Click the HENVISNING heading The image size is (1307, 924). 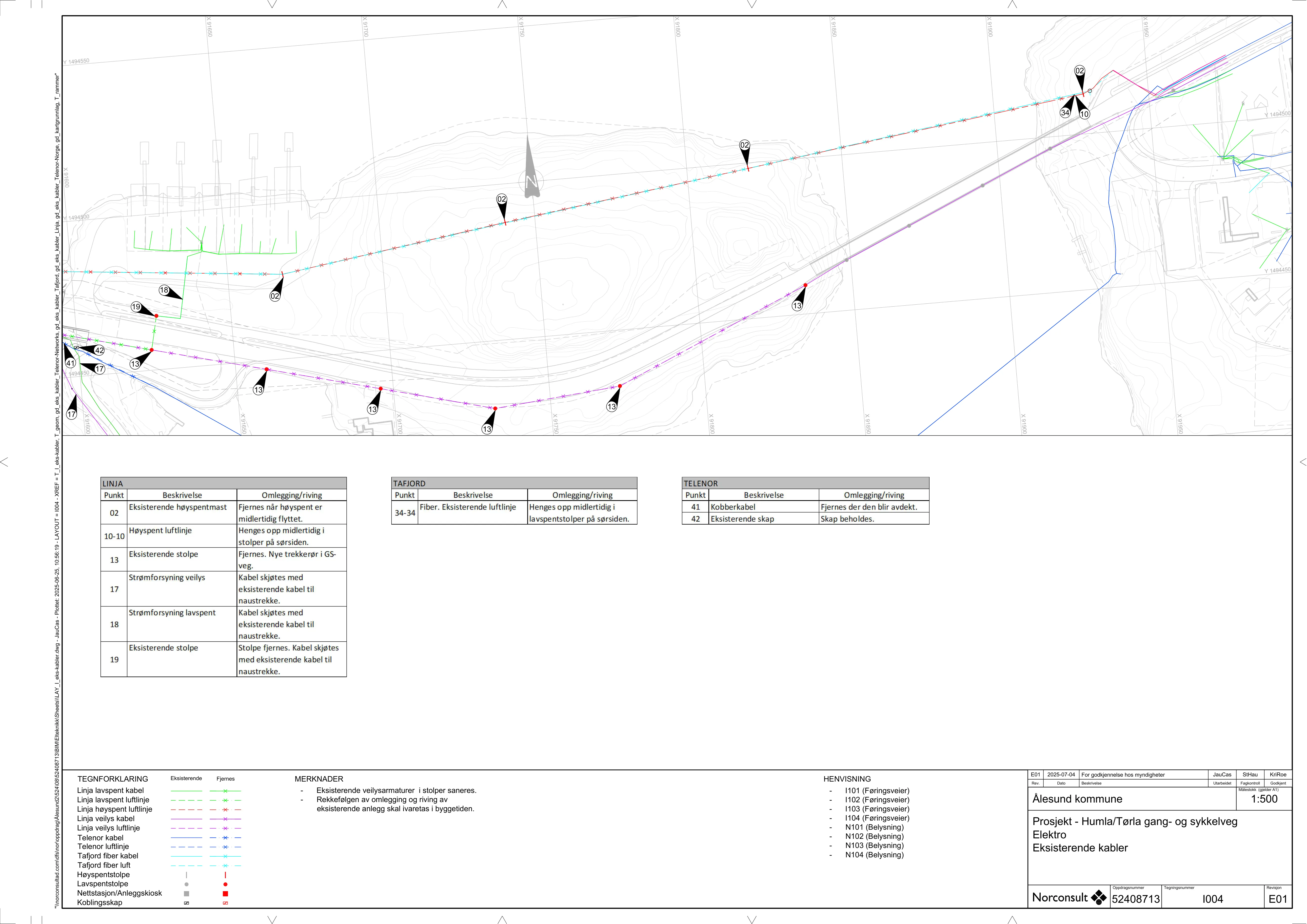click(x=847, y=779)
